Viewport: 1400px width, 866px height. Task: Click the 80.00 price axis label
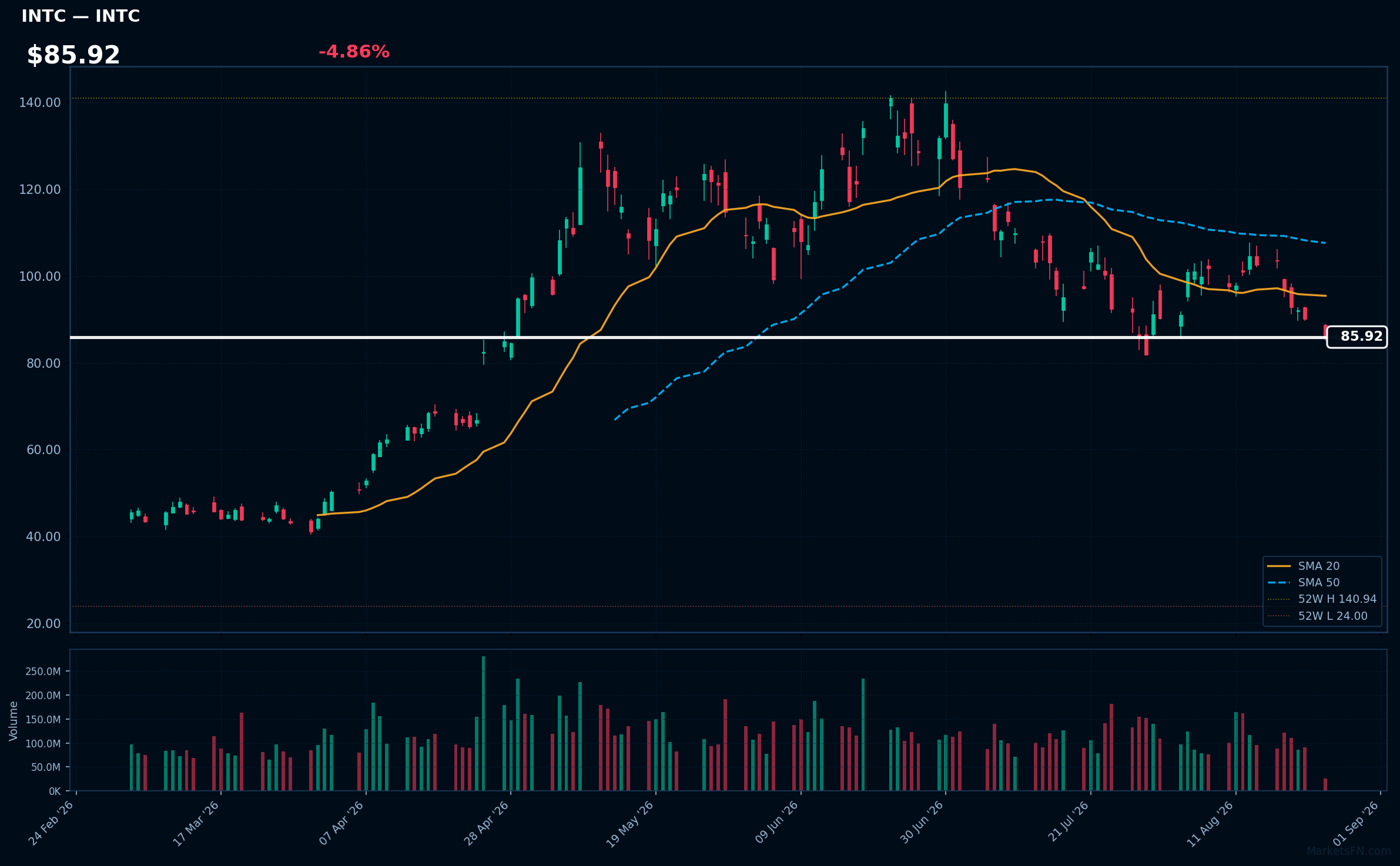click(43, 363)
